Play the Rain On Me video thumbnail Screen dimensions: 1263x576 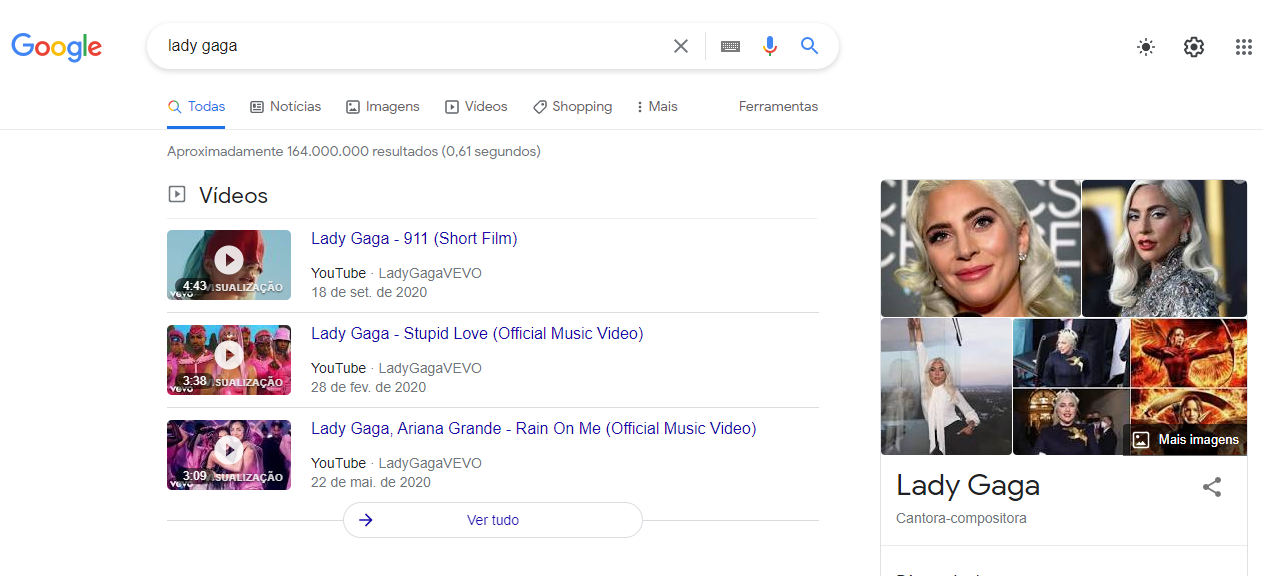tap(229, 455)
